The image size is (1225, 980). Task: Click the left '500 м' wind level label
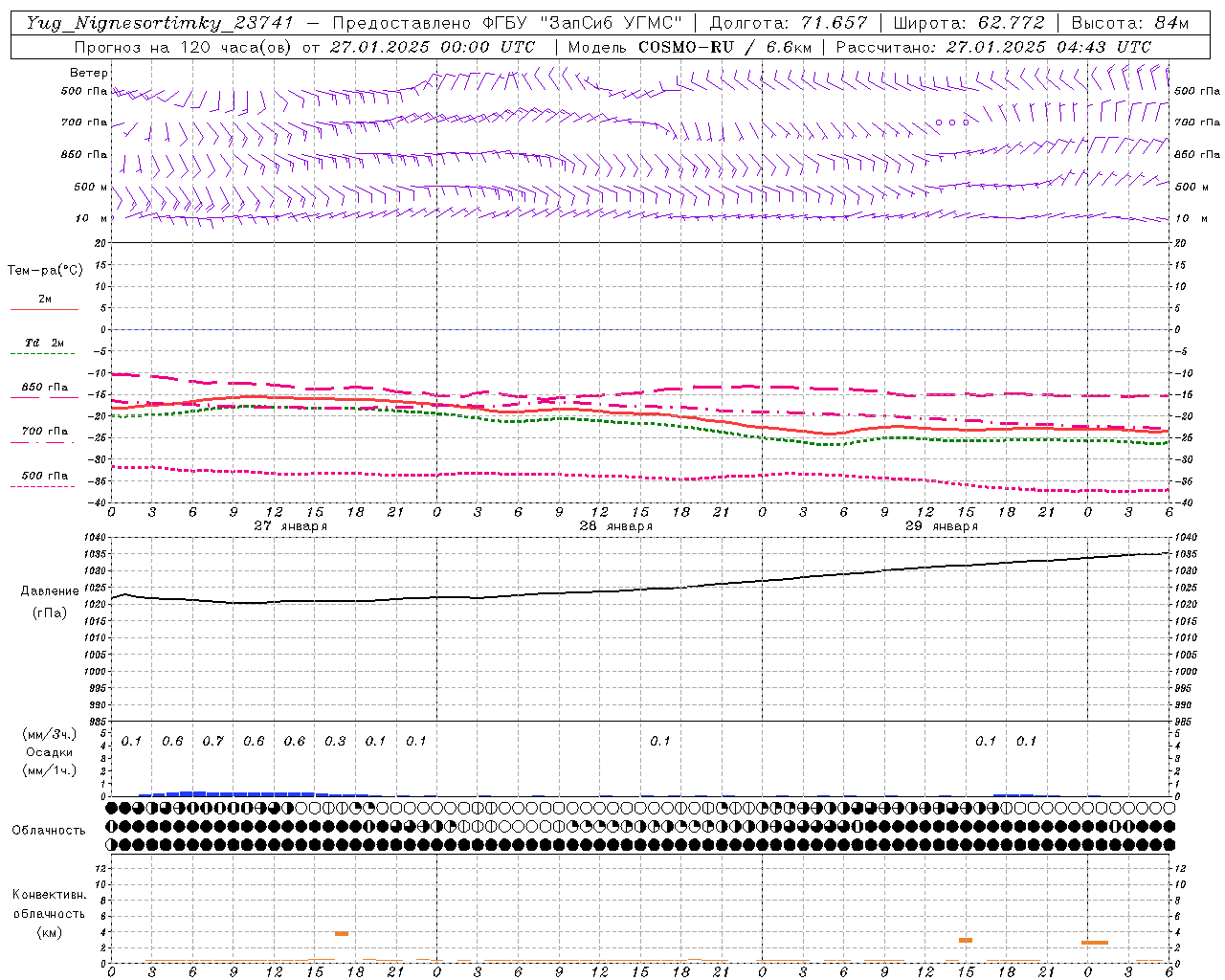(92, 187)
